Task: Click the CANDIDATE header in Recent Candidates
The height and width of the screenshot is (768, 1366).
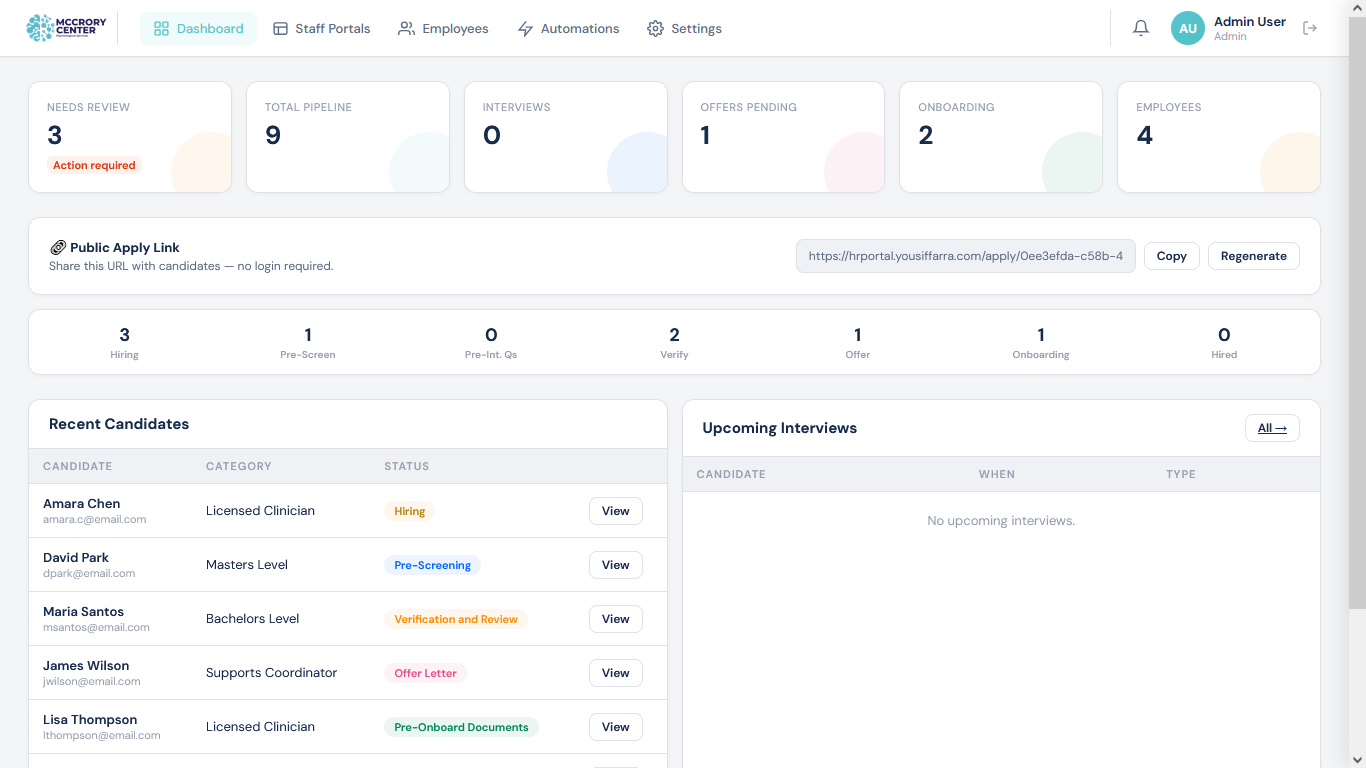Action: coord(78,466)
